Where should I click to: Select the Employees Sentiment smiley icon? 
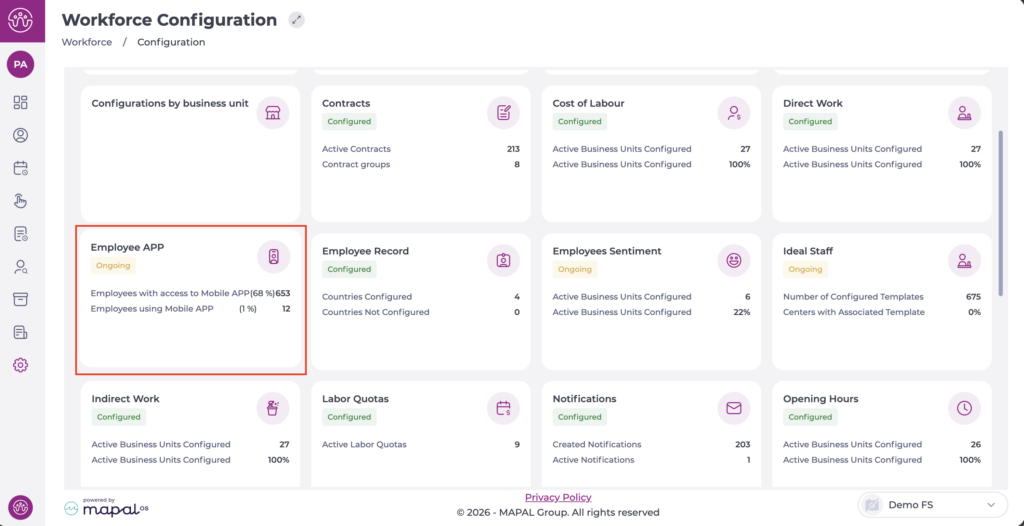pyautogui.click(x=733, y=261)
